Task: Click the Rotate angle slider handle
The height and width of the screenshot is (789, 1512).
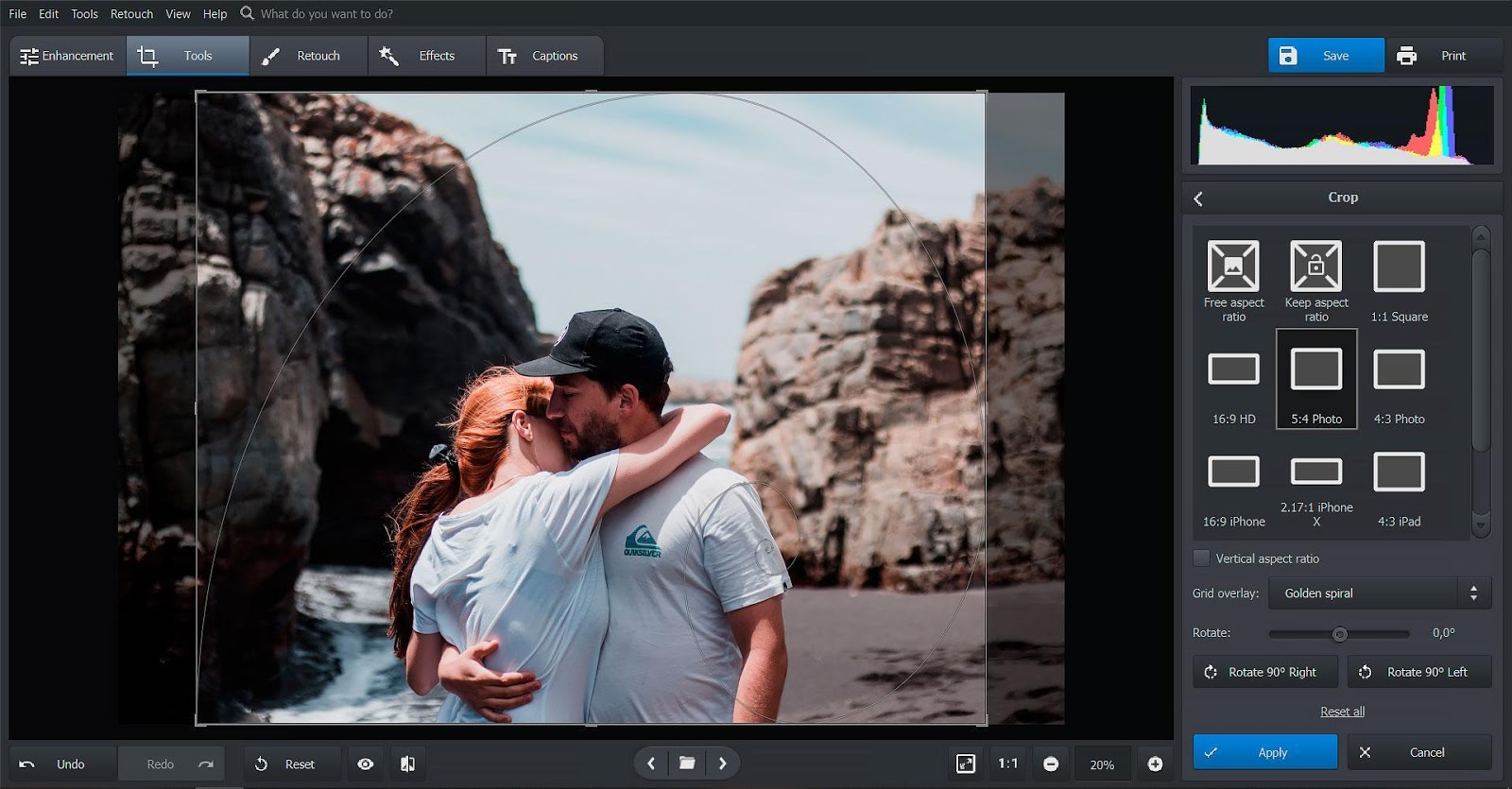Action: tap(1339, 634)
